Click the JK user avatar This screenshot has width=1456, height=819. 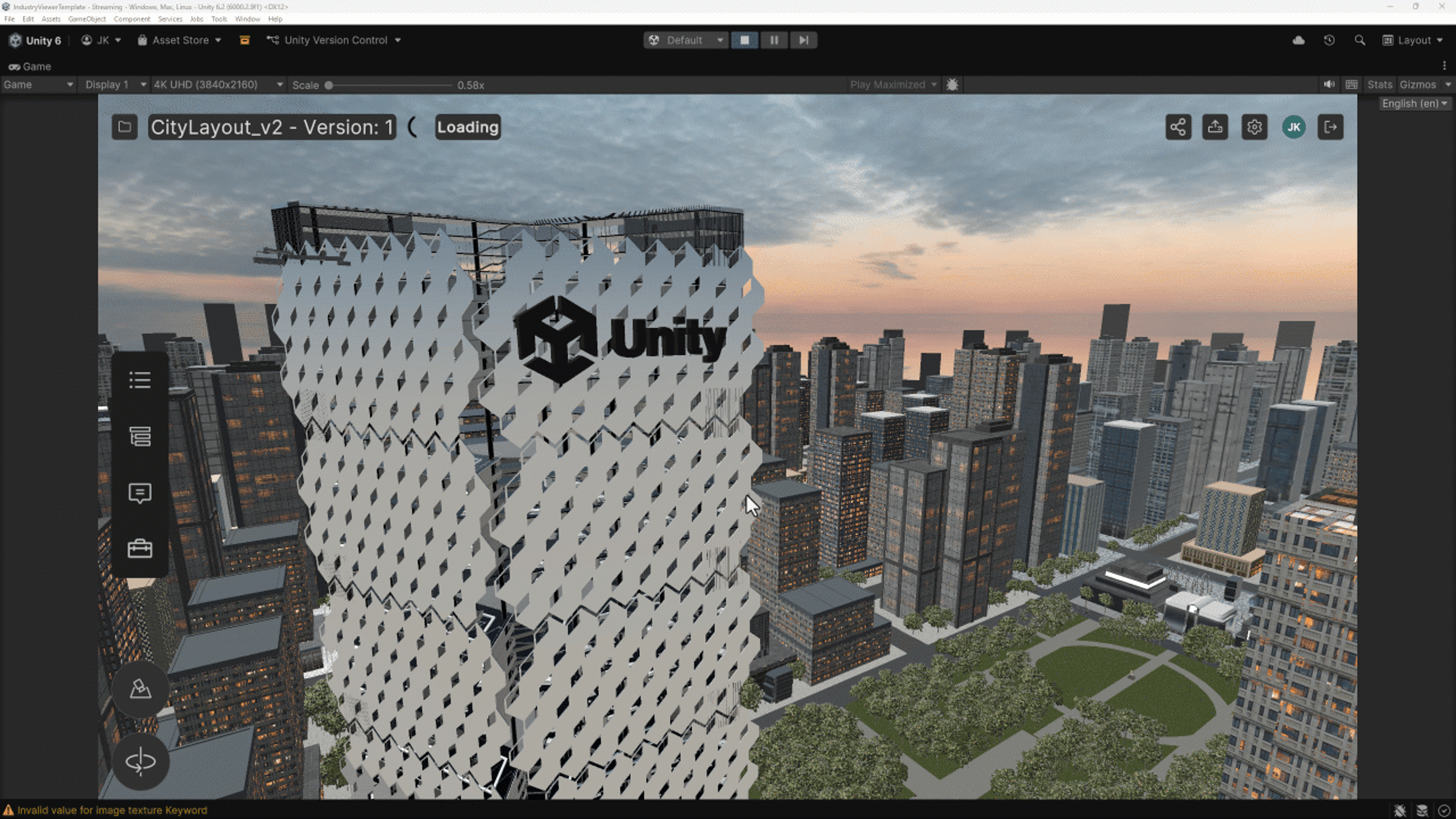point(1293,127)
